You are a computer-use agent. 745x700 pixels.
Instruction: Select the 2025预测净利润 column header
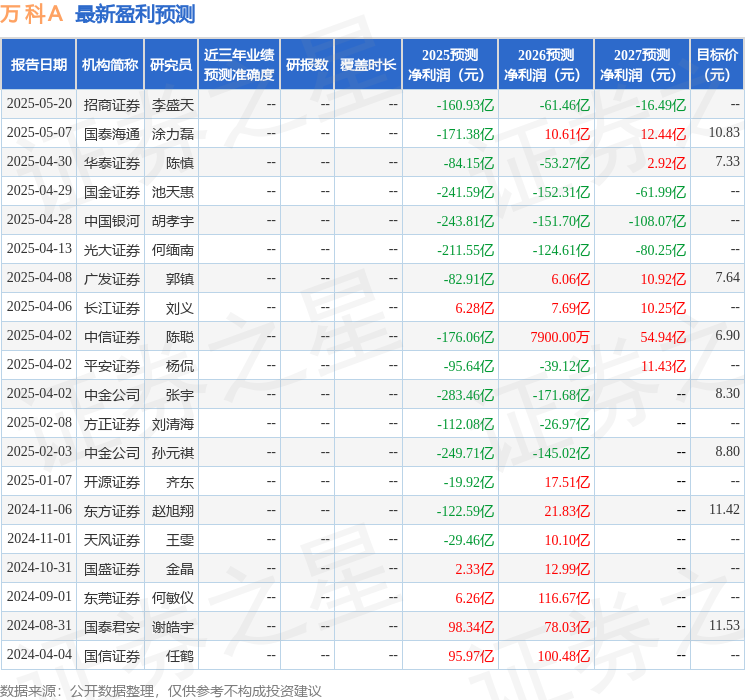click(449, 65)
